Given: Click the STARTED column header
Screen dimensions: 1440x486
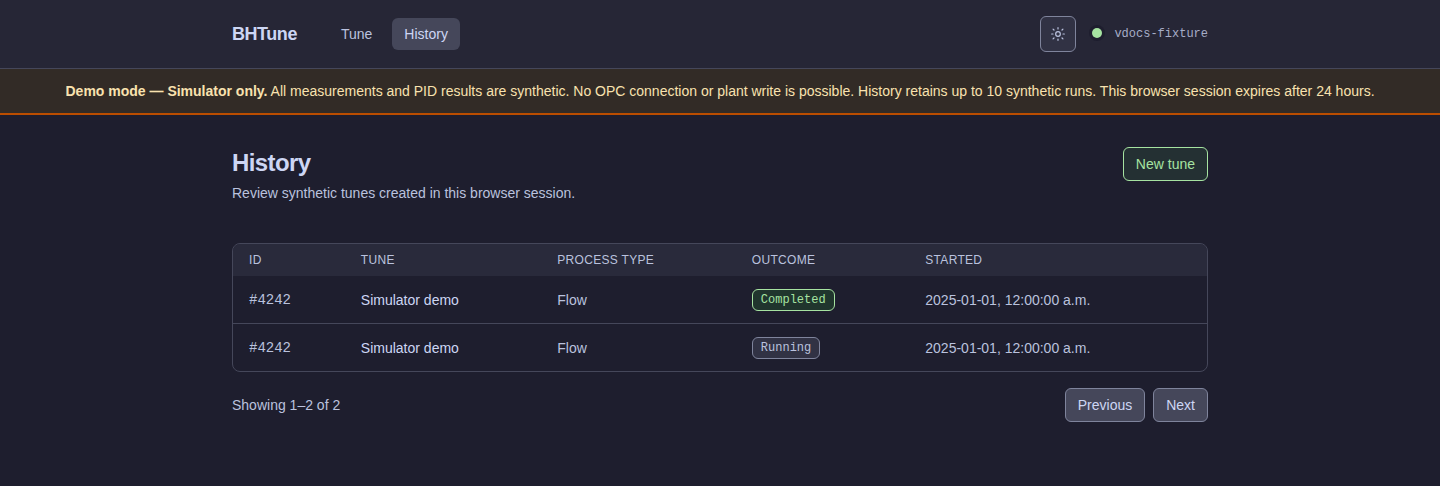Looking at the screenshot, I should point(953,260).
